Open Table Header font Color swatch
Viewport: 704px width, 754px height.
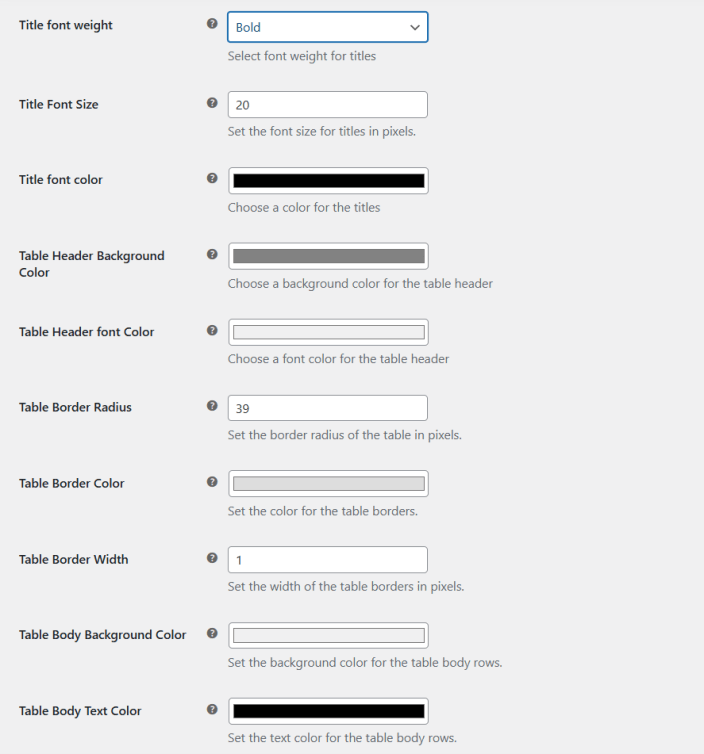(x=328, y=332)
